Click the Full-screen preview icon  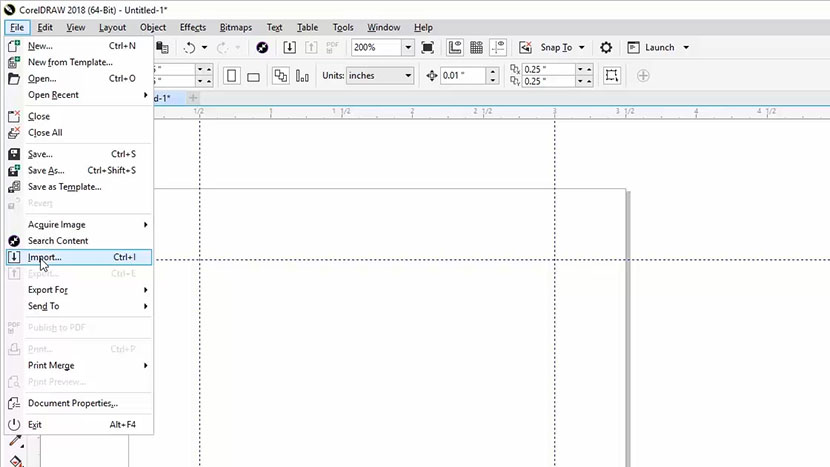[x=428, y=47]
